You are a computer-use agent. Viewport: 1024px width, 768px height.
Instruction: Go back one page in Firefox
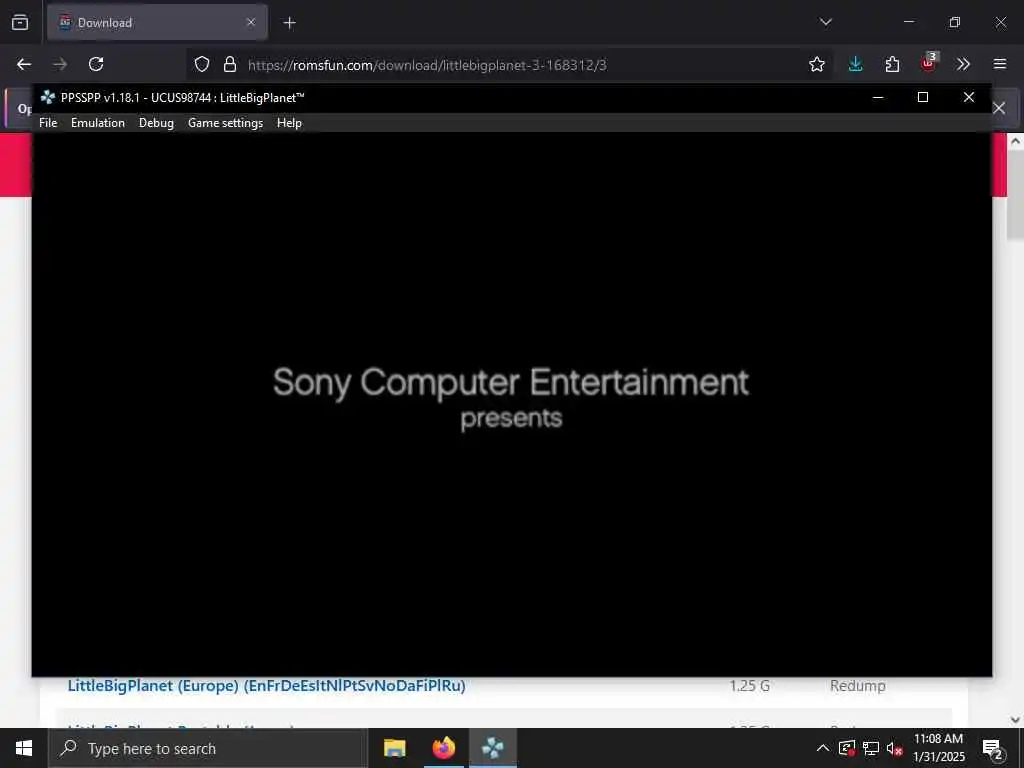click(x=24, y=64)
